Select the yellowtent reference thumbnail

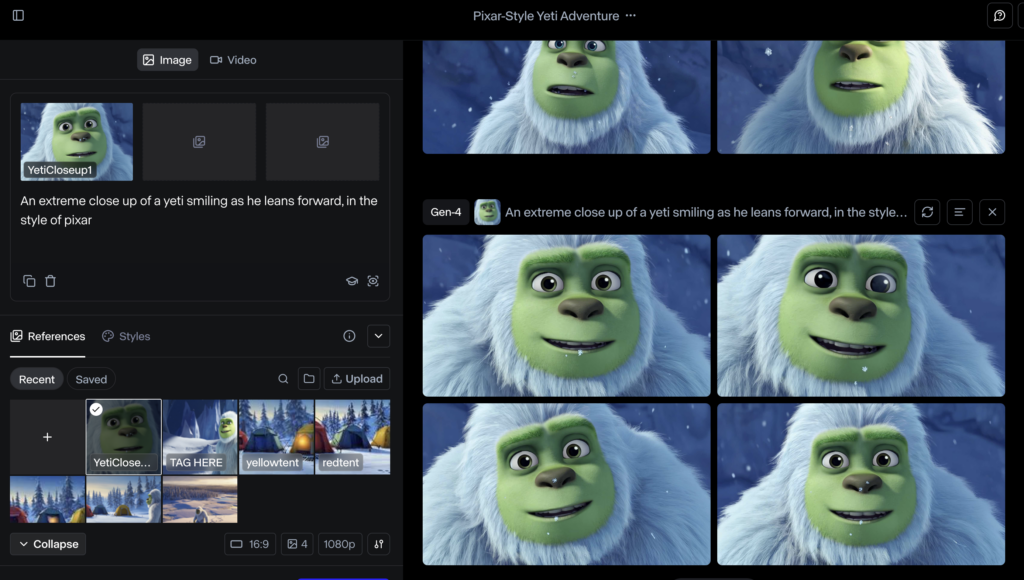pyautogui.click(x=276, y=436)
